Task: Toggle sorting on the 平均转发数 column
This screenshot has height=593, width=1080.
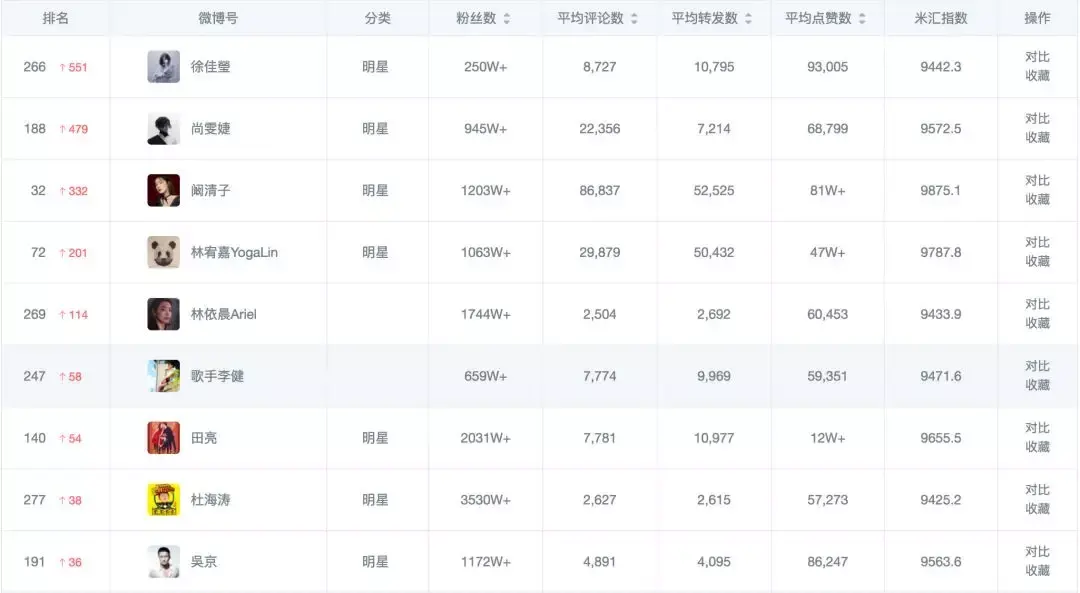Action: point(749,19)
